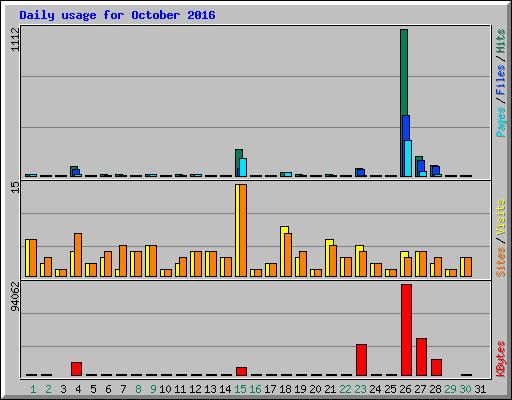This screenshot has height=400, width=512.
Task: Click day label '29' on the x-axis
Action: click(450, 389)
